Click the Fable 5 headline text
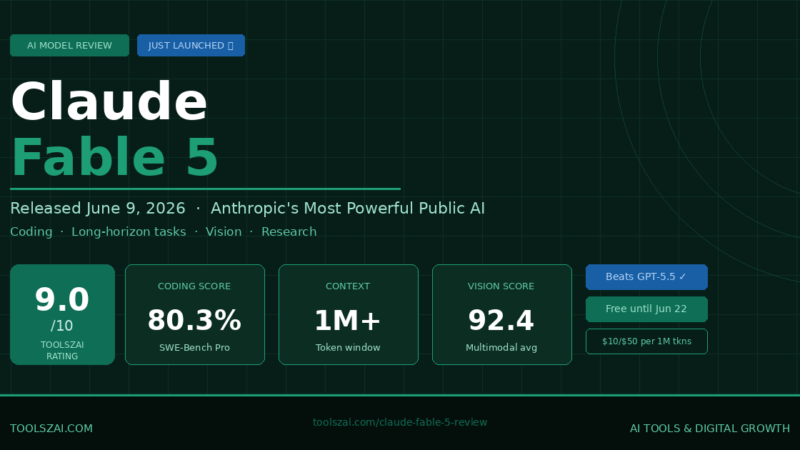This screenshot has width=800, height=450. tap(115, 157)
